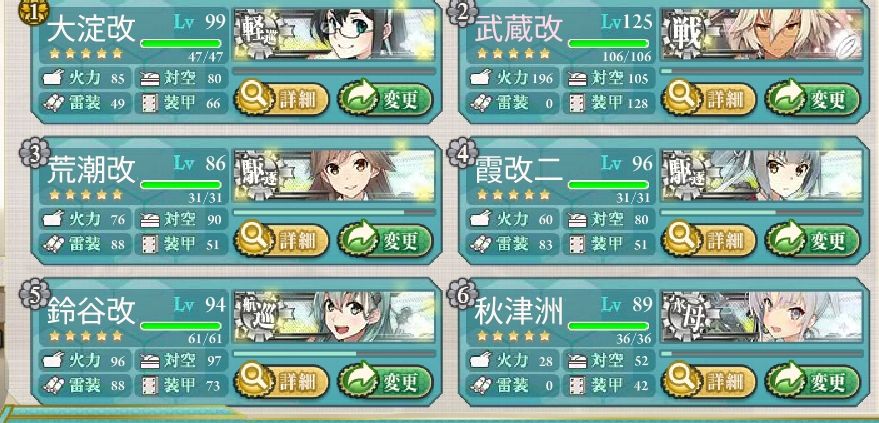Click 秋津洲 green HP bar
The height and width of the screenshot is (423, 879).
tap(608, 326)
